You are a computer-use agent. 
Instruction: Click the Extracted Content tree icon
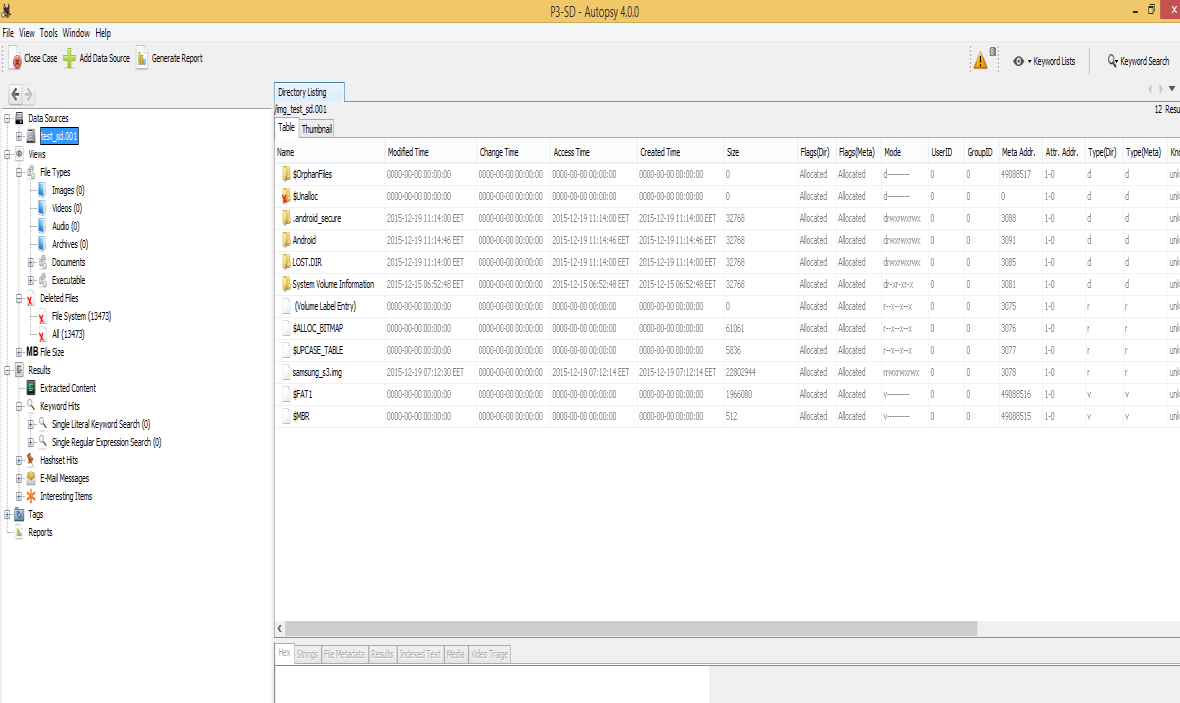tap(31, 388)
